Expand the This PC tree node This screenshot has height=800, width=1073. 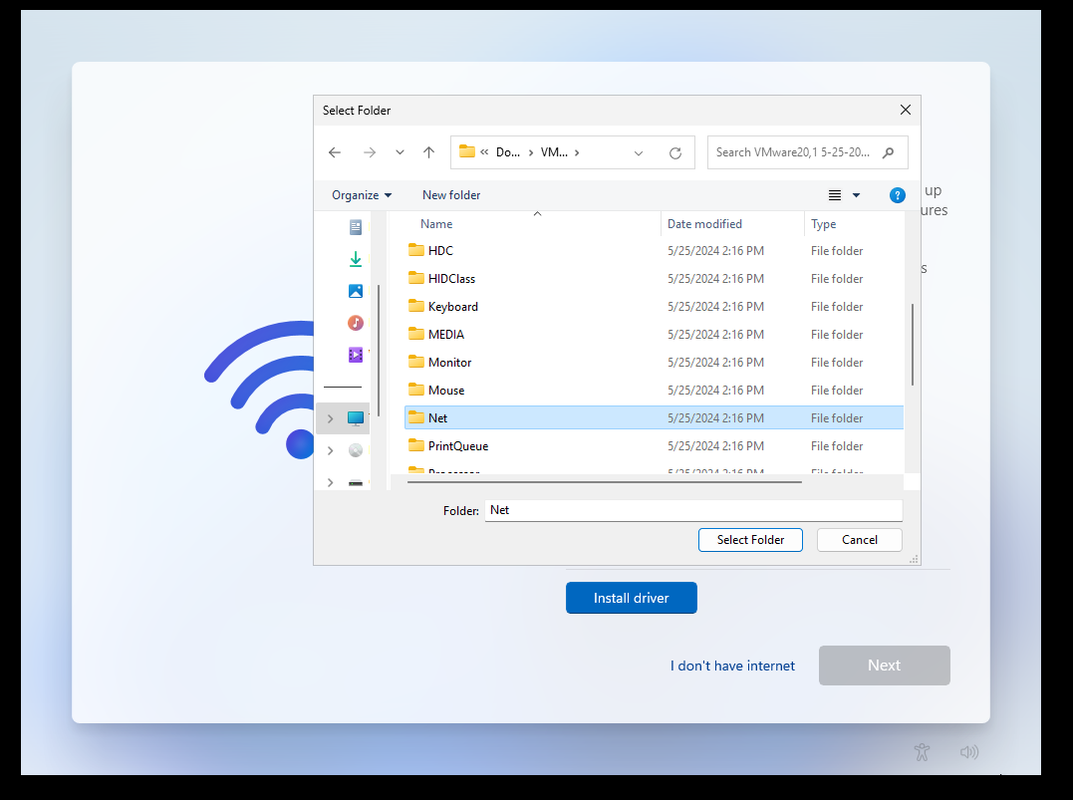[331, 418]
